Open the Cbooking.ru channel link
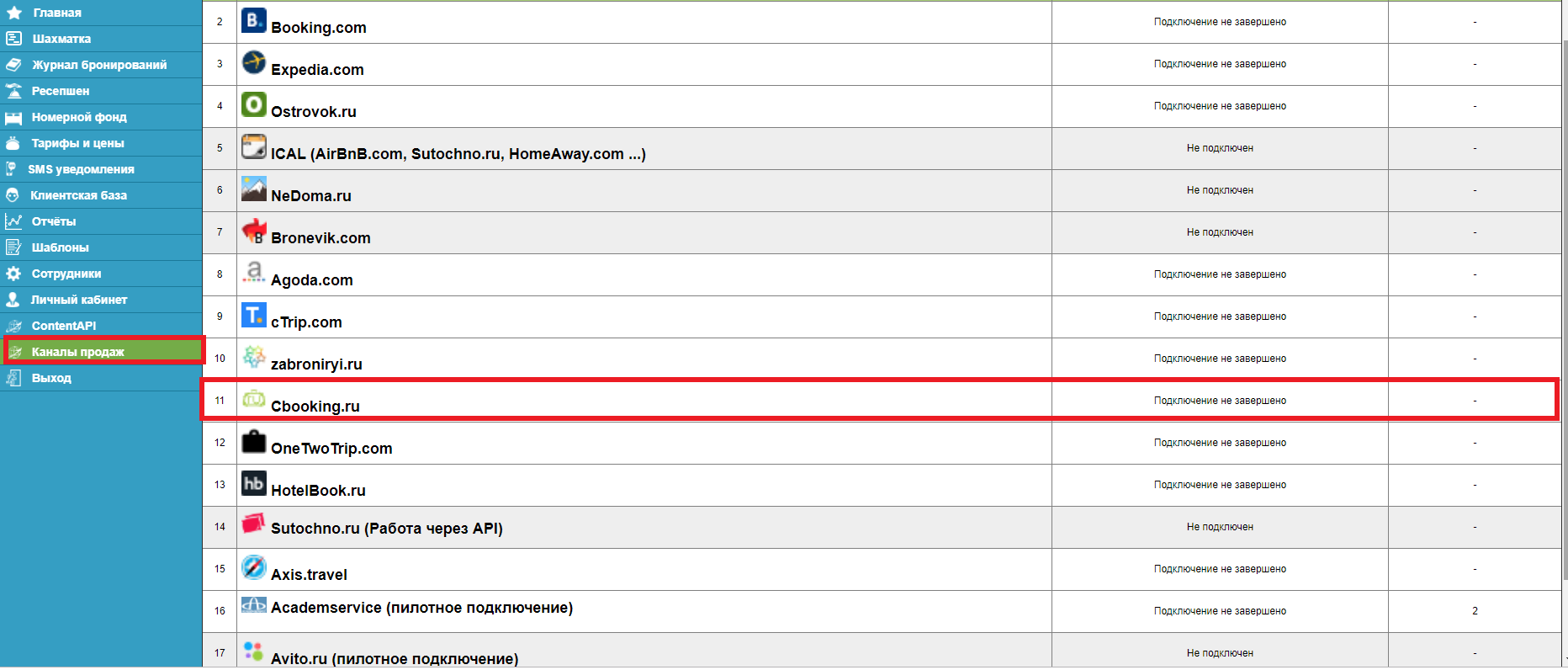 [x=315, y=407]
